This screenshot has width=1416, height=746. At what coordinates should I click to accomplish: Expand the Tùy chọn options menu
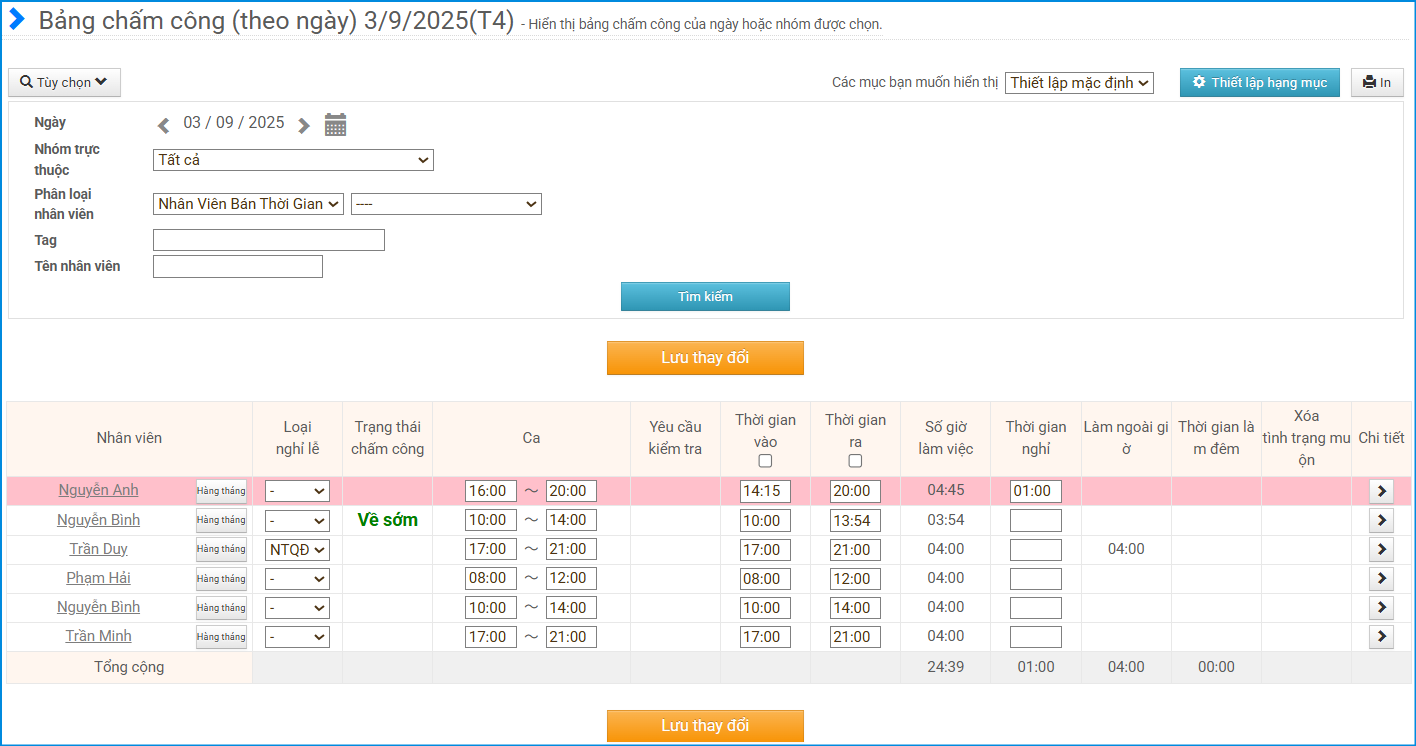[x=64, y=83]
